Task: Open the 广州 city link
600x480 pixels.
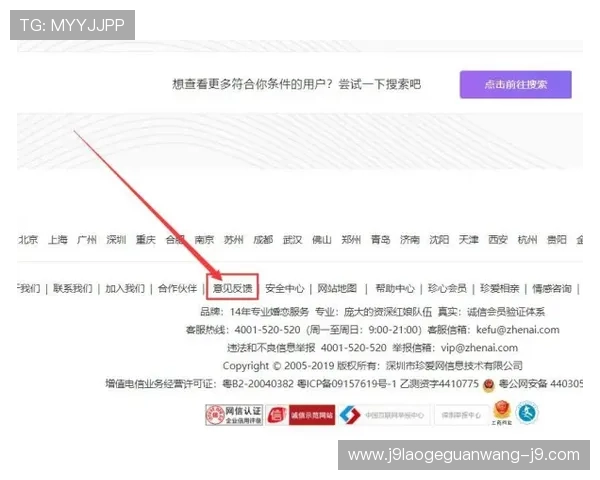Action: (x=87, y=240)
